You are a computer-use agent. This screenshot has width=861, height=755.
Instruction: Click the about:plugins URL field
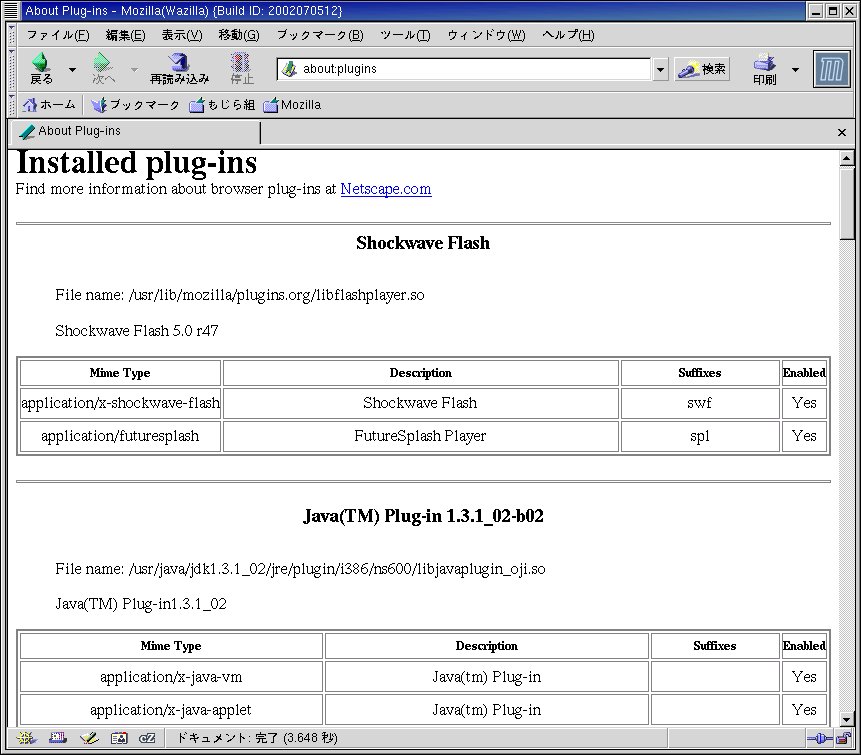[x=464, y=69]
